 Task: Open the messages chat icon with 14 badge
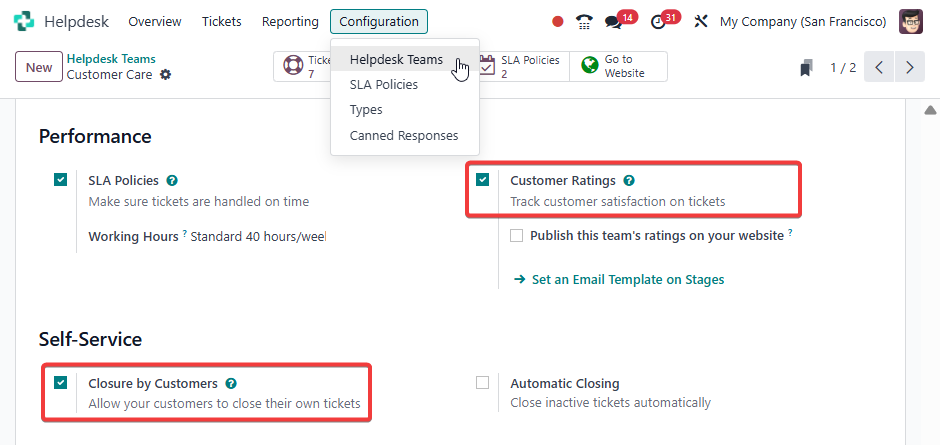(x=614, y=22)
